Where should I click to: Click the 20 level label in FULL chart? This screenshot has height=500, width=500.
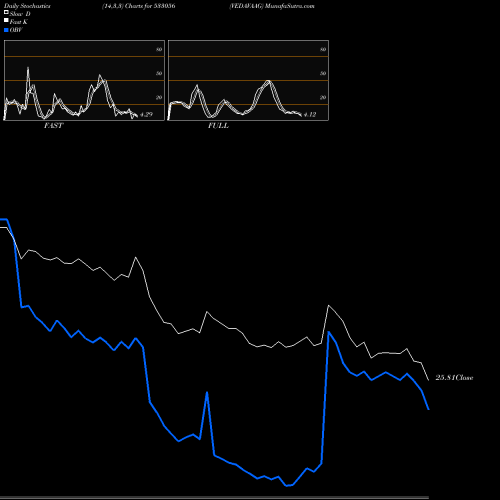tap(323, 97)
